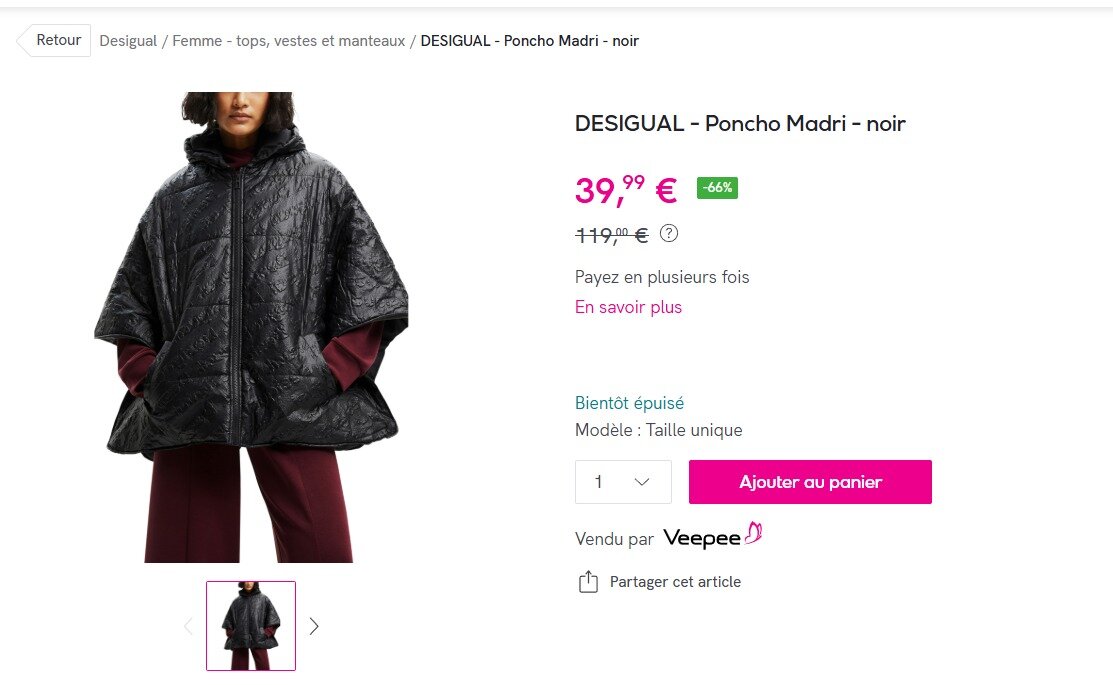Open Femme - tops, vestes et manteaux breadcrumb
This screenshot has height=685, width=1113.
click(x=289, y=41)
